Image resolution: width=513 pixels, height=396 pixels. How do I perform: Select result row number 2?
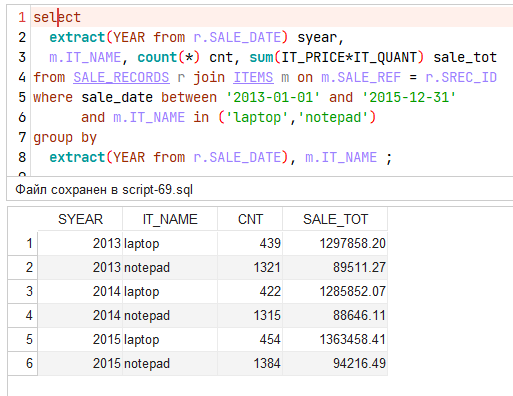click(x=23, y=267)
